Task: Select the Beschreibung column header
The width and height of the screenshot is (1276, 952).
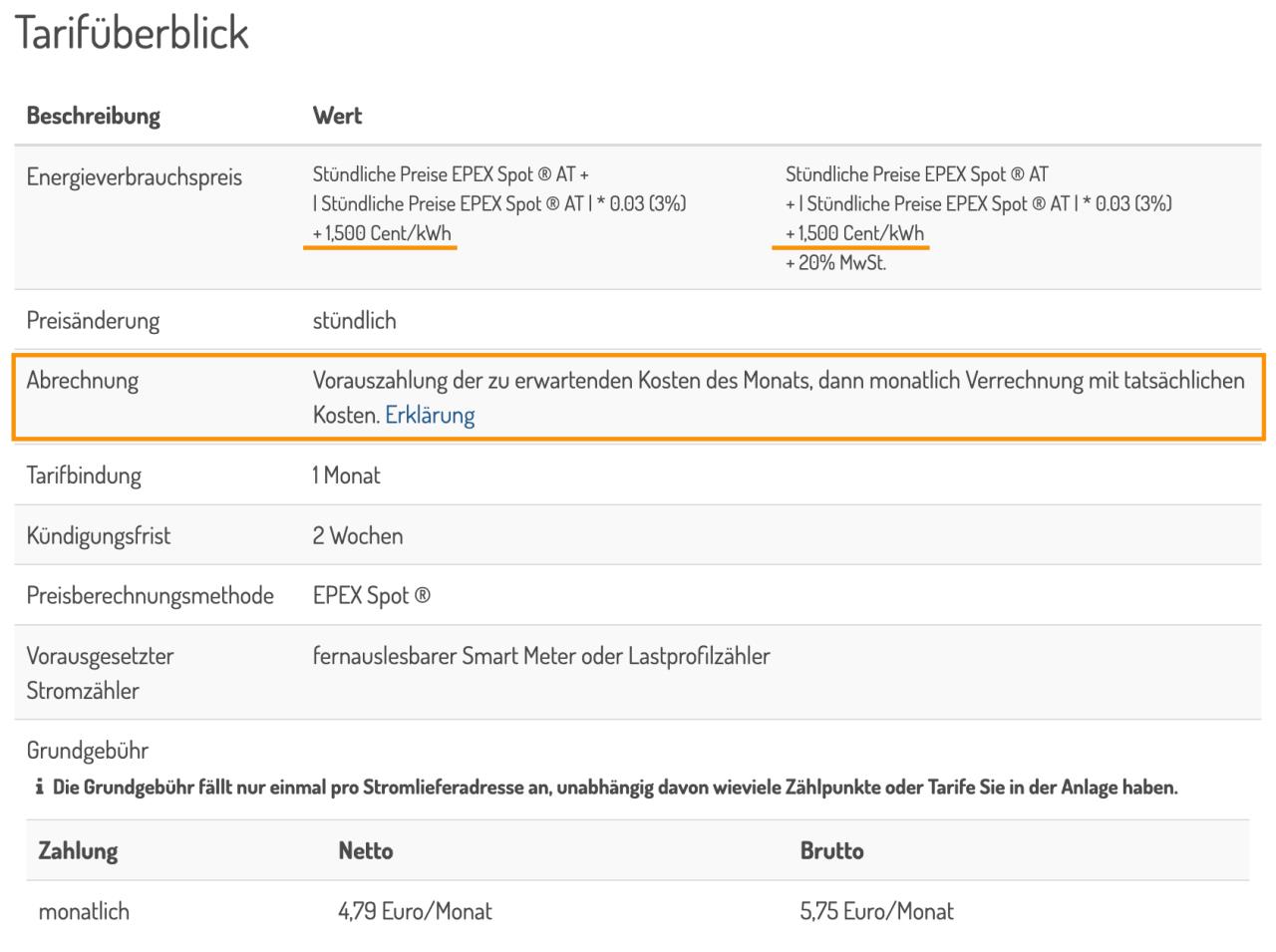Action: (93, 116)
